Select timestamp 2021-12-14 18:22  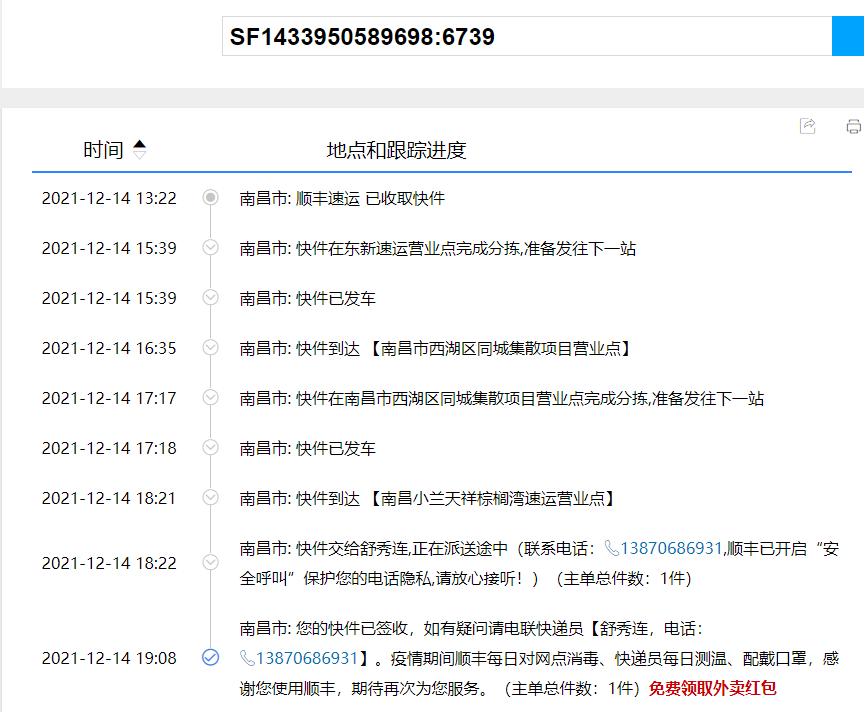pyautogui.click(x=109, y=563)
